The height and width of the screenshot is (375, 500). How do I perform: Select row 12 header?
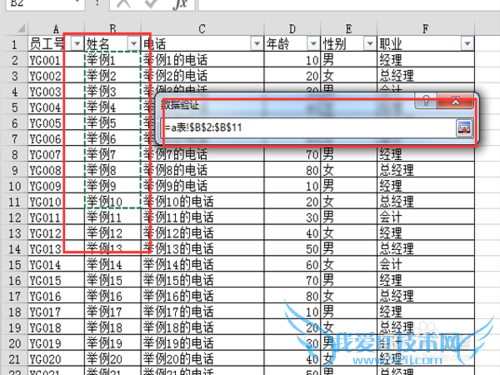click(x=15, y=218)
